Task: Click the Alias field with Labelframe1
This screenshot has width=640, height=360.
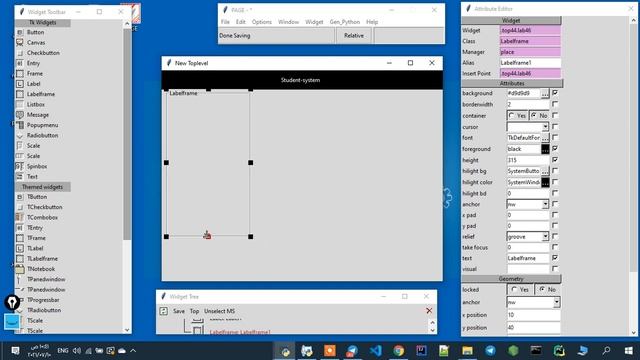Action: pyautogui.click(x=530, y=63)
